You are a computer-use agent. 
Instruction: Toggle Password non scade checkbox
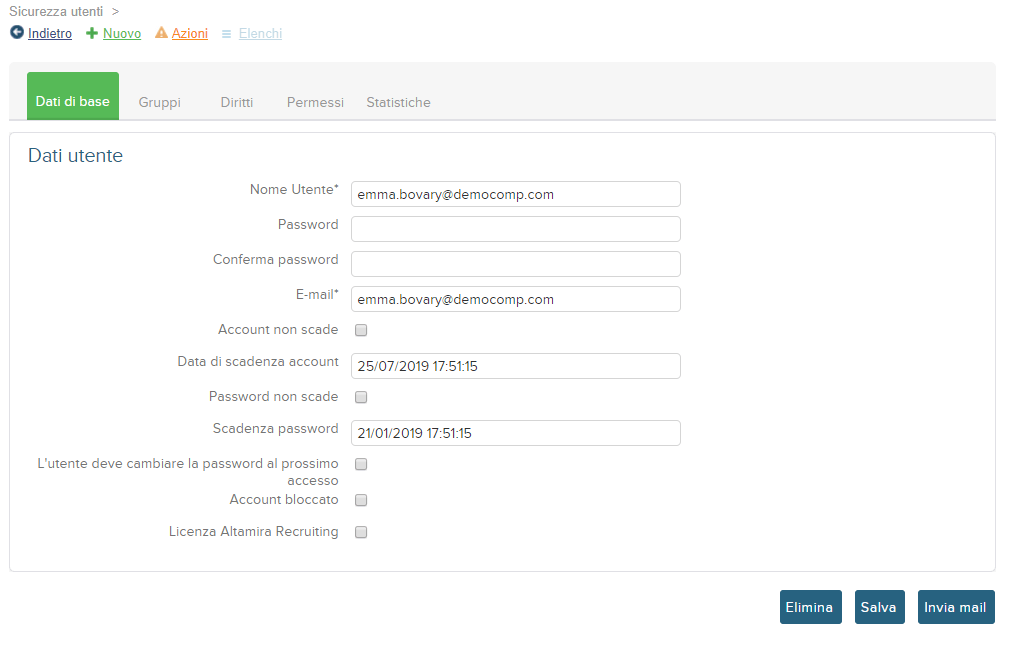click(361, 397)
